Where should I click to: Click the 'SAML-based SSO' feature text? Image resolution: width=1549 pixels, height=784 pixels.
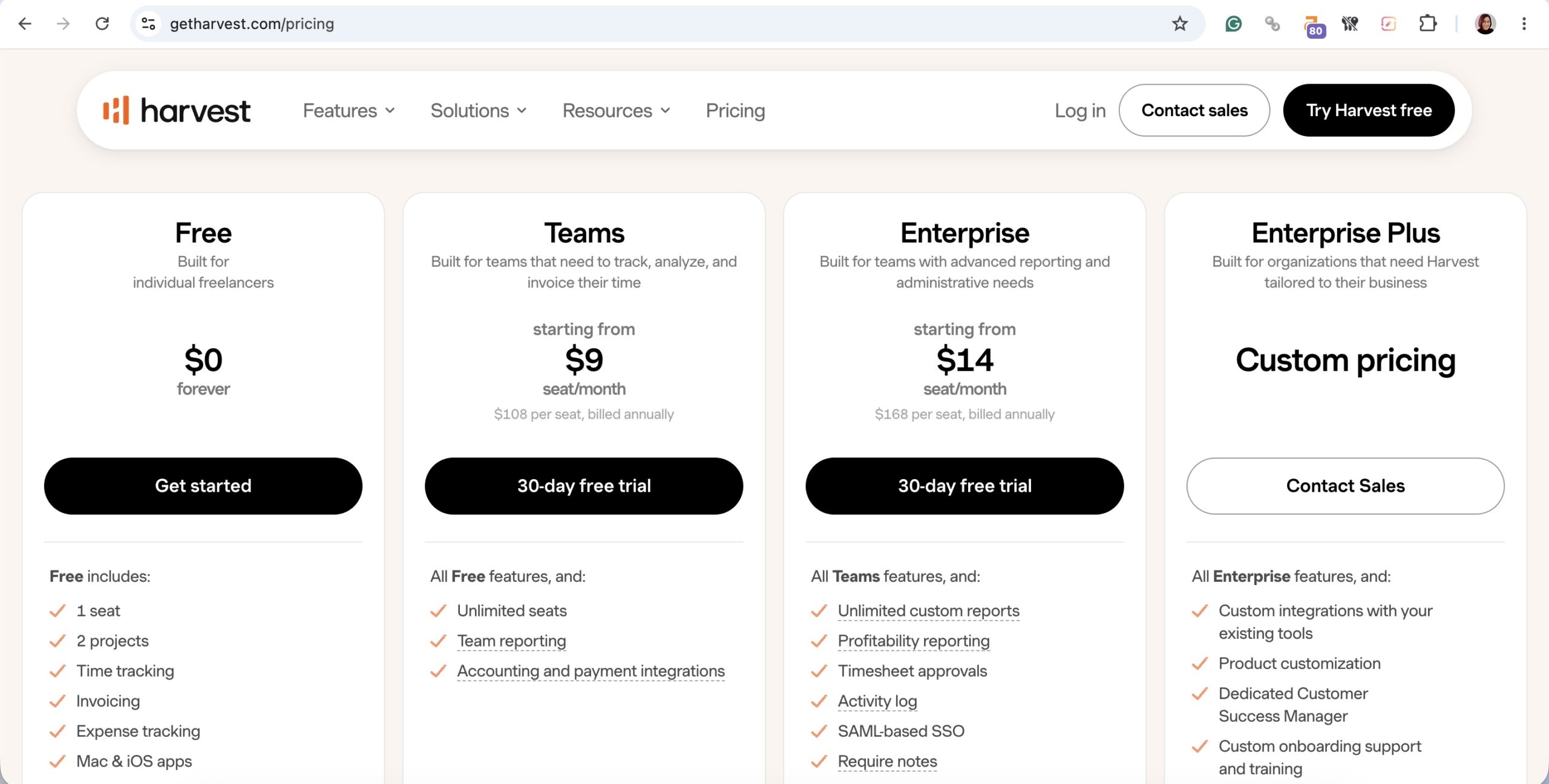[x=901, y=731]
